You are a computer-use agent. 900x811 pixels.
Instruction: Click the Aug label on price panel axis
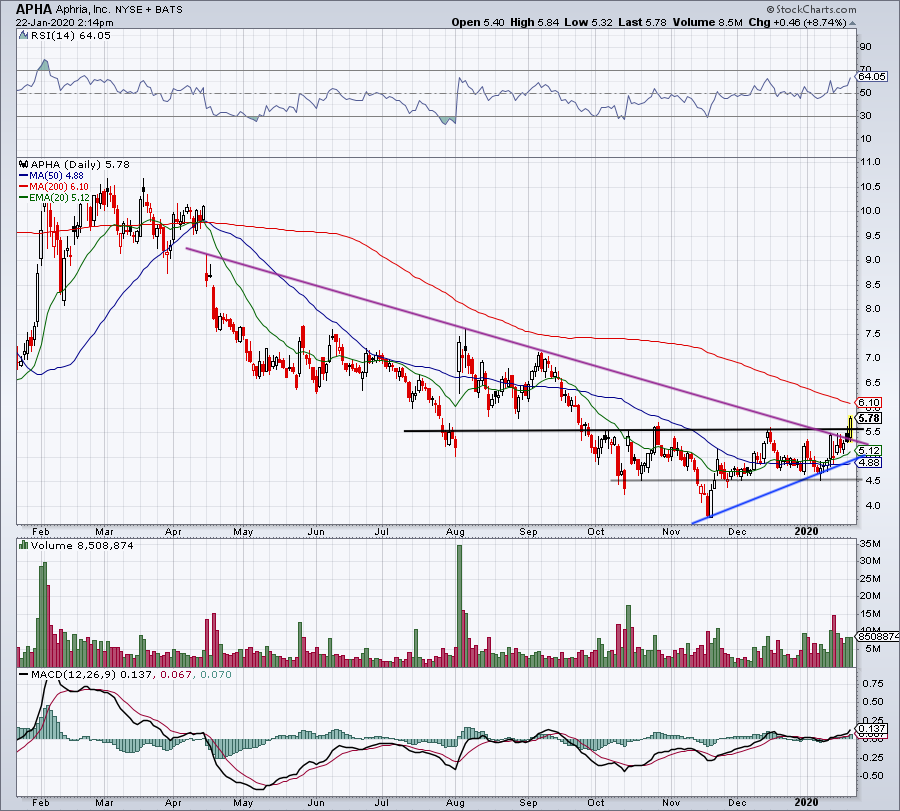click(455, 531)
